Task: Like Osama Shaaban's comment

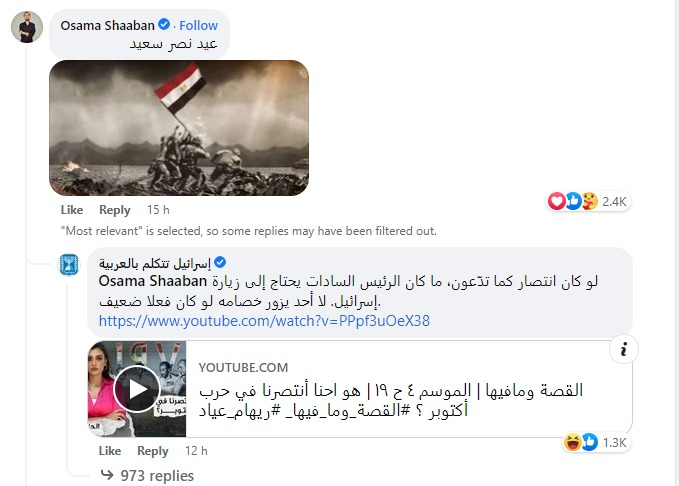Action: (x=72, y=210)
